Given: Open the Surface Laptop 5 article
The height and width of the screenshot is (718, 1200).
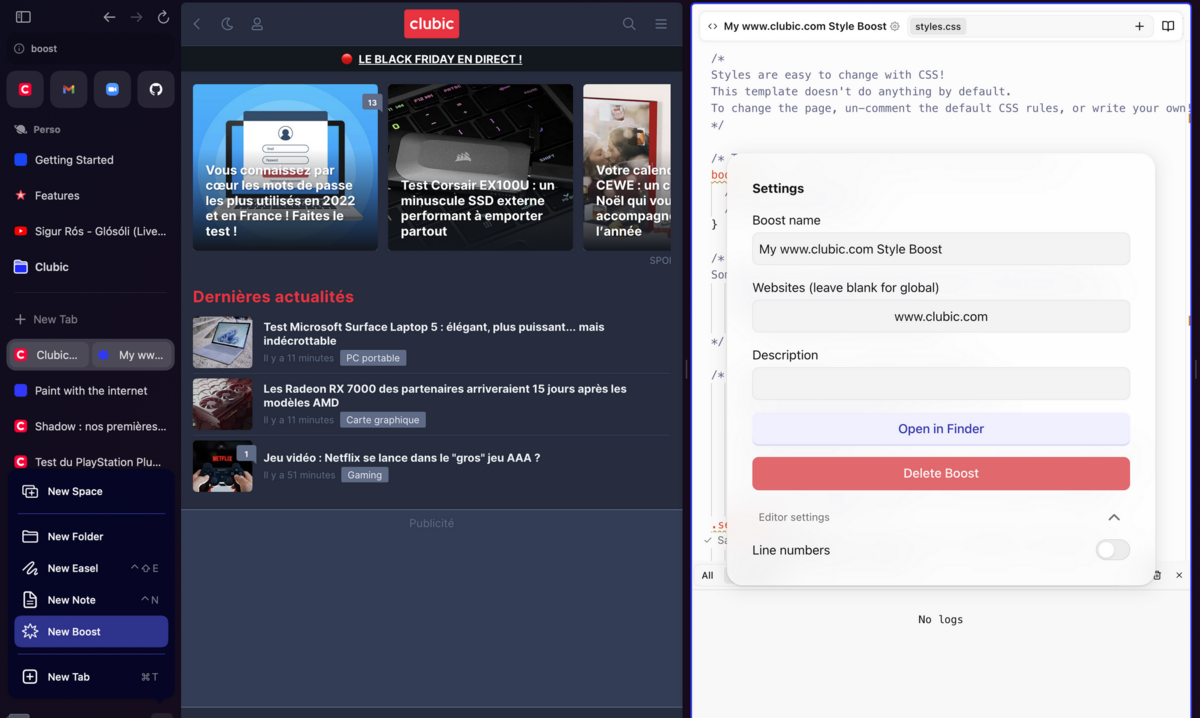Looking at the screenshot, I should tap(434, 334).
